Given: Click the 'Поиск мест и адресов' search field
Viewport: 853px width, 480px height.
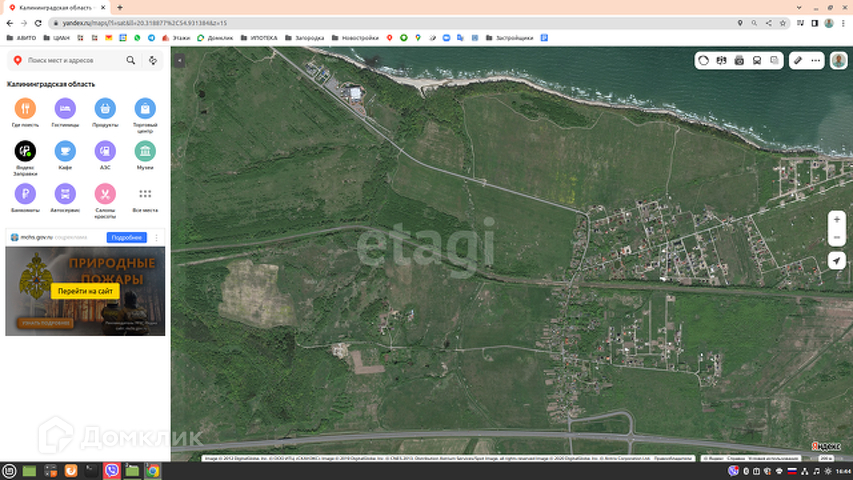Looking at the screenshot, I should [70, 60].
